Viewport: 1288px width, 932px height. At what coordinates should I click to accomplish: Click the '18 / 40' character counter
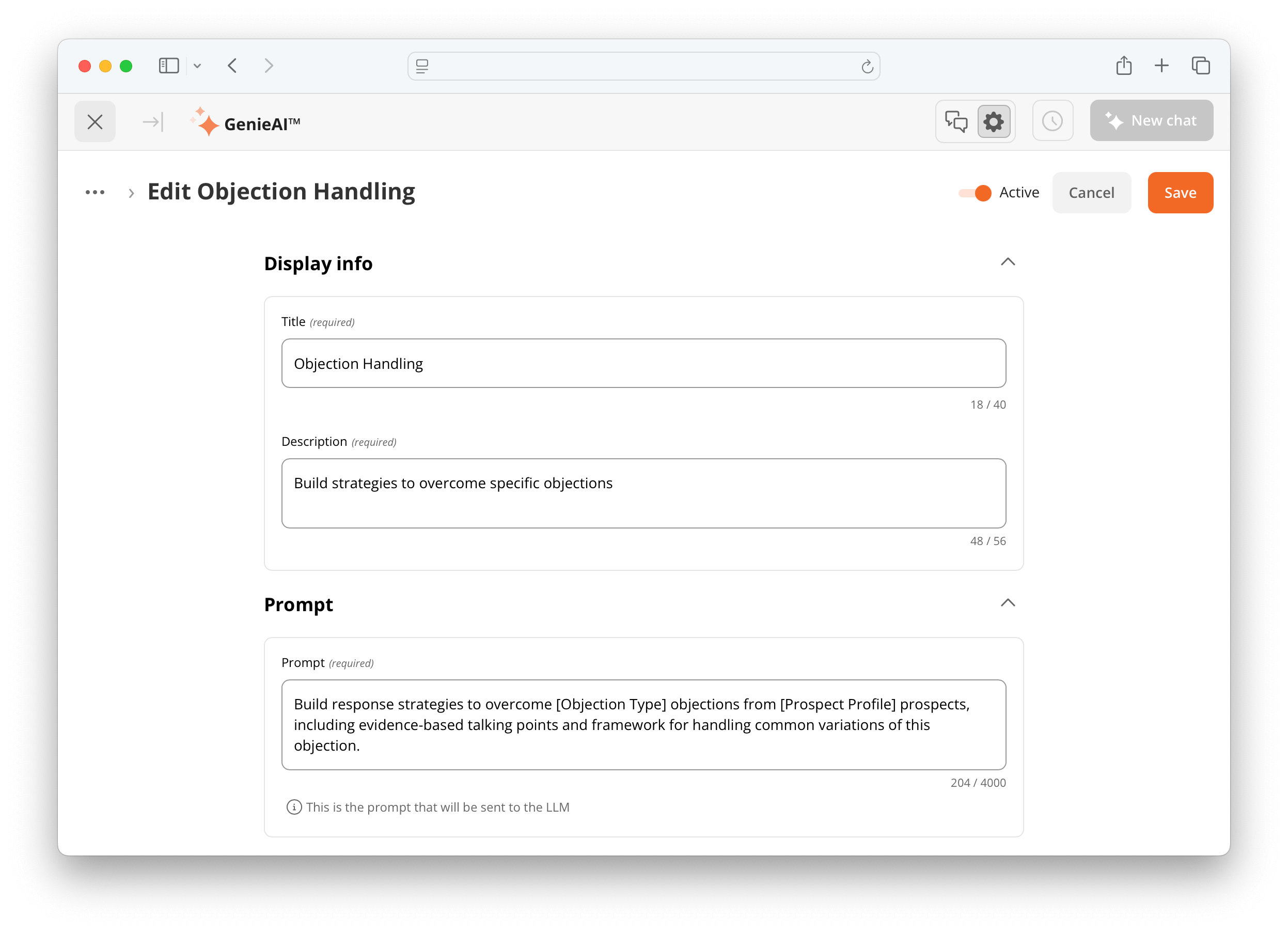[987, 405]
